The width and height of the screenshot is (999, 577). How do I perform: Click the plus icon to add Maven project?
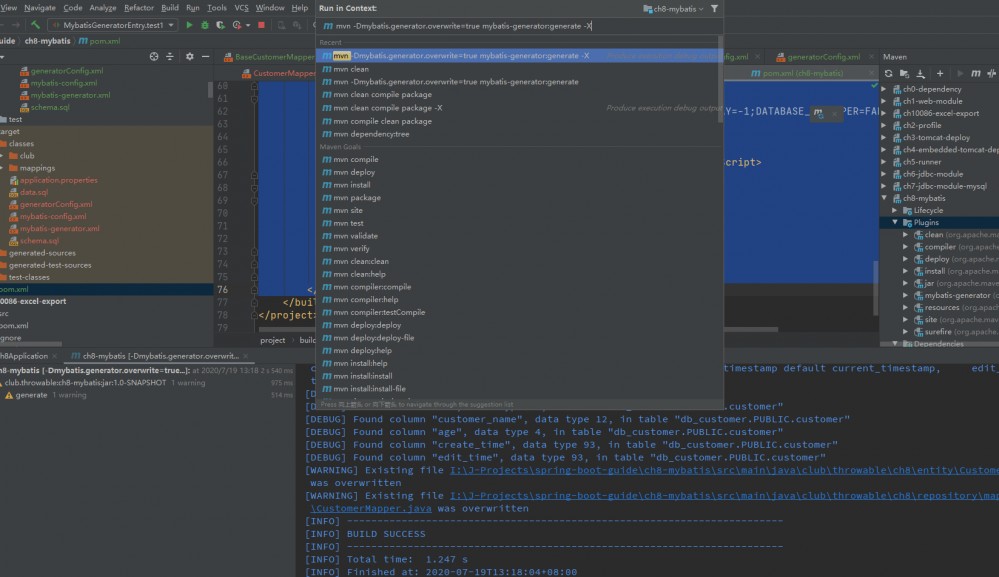(x=940, y=73)
